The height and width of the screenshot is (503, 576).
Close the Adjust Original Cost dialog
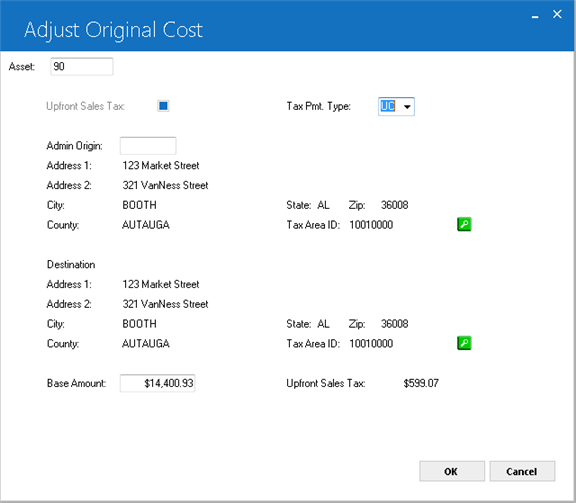coord(557,14)
